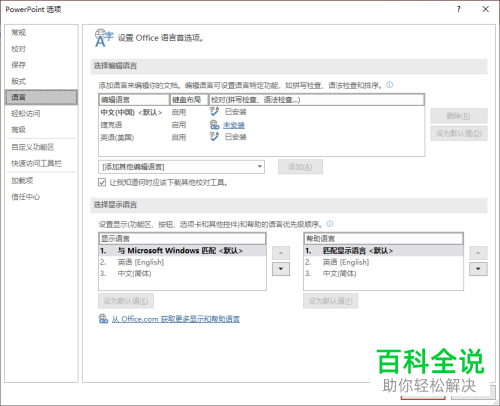Image resolution: width=500 pixels, height=406 pixels.
Task: Click the help question mark icon
Action: 459,9
